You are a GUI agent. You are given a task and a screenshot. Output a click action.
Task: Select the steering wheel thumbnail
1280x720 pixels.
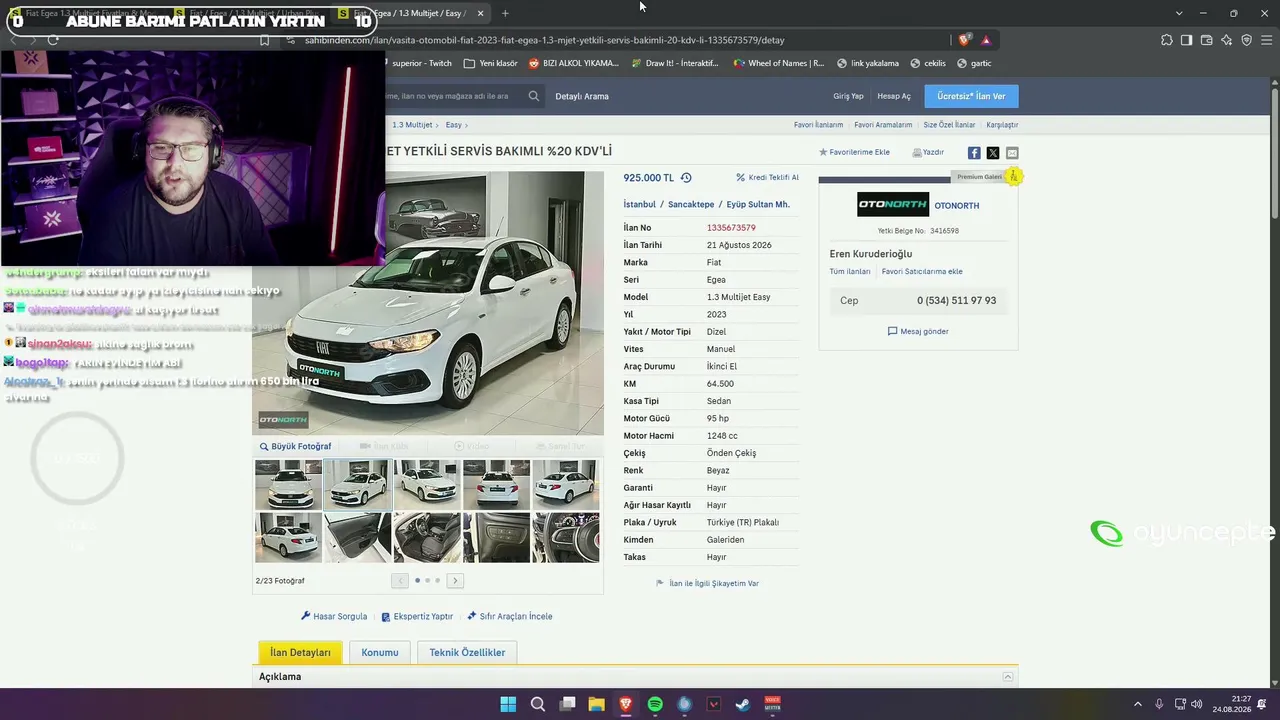[566, 538]
